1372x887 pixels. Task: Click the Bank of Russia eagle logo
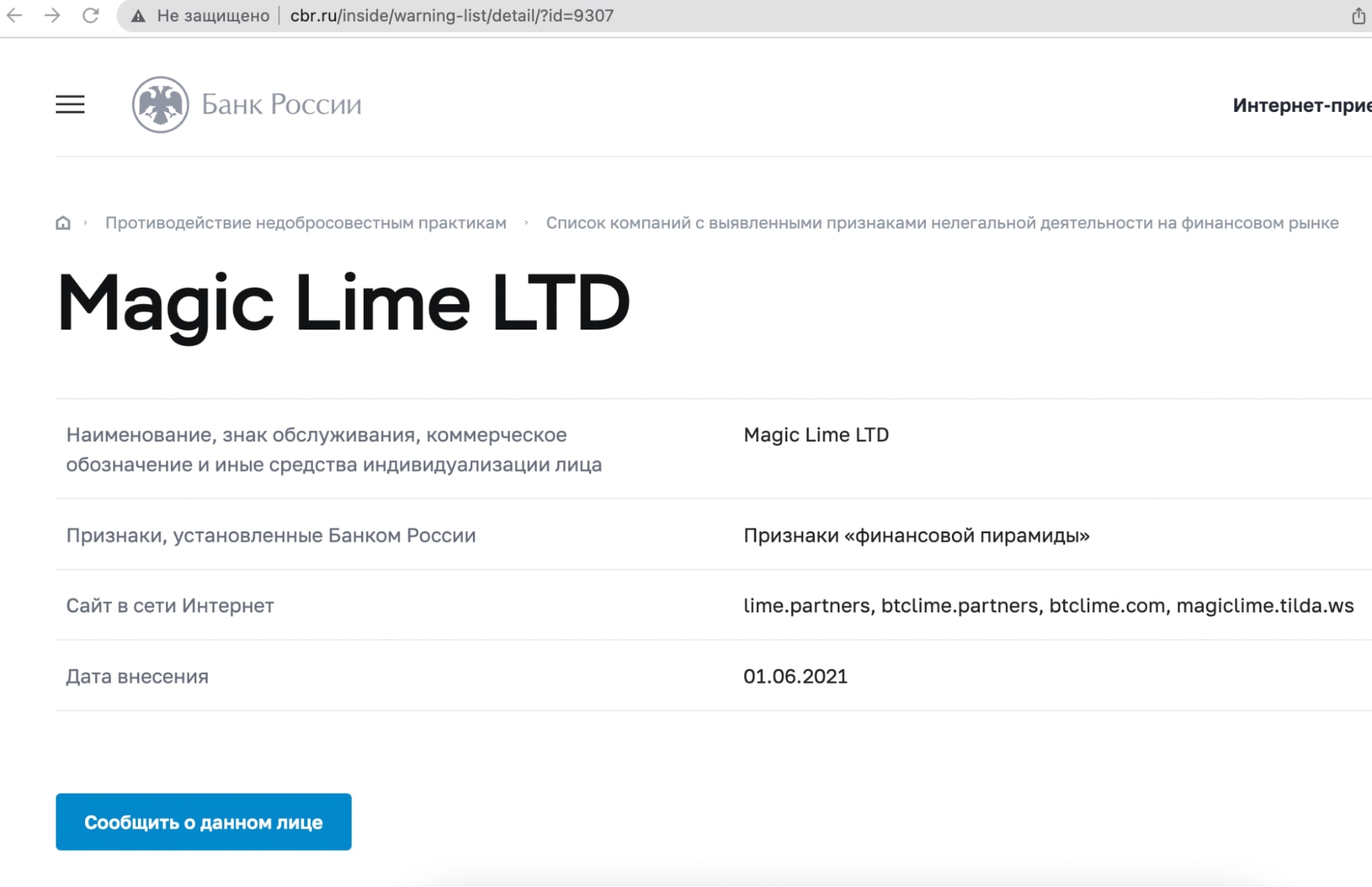pos(160,104)
